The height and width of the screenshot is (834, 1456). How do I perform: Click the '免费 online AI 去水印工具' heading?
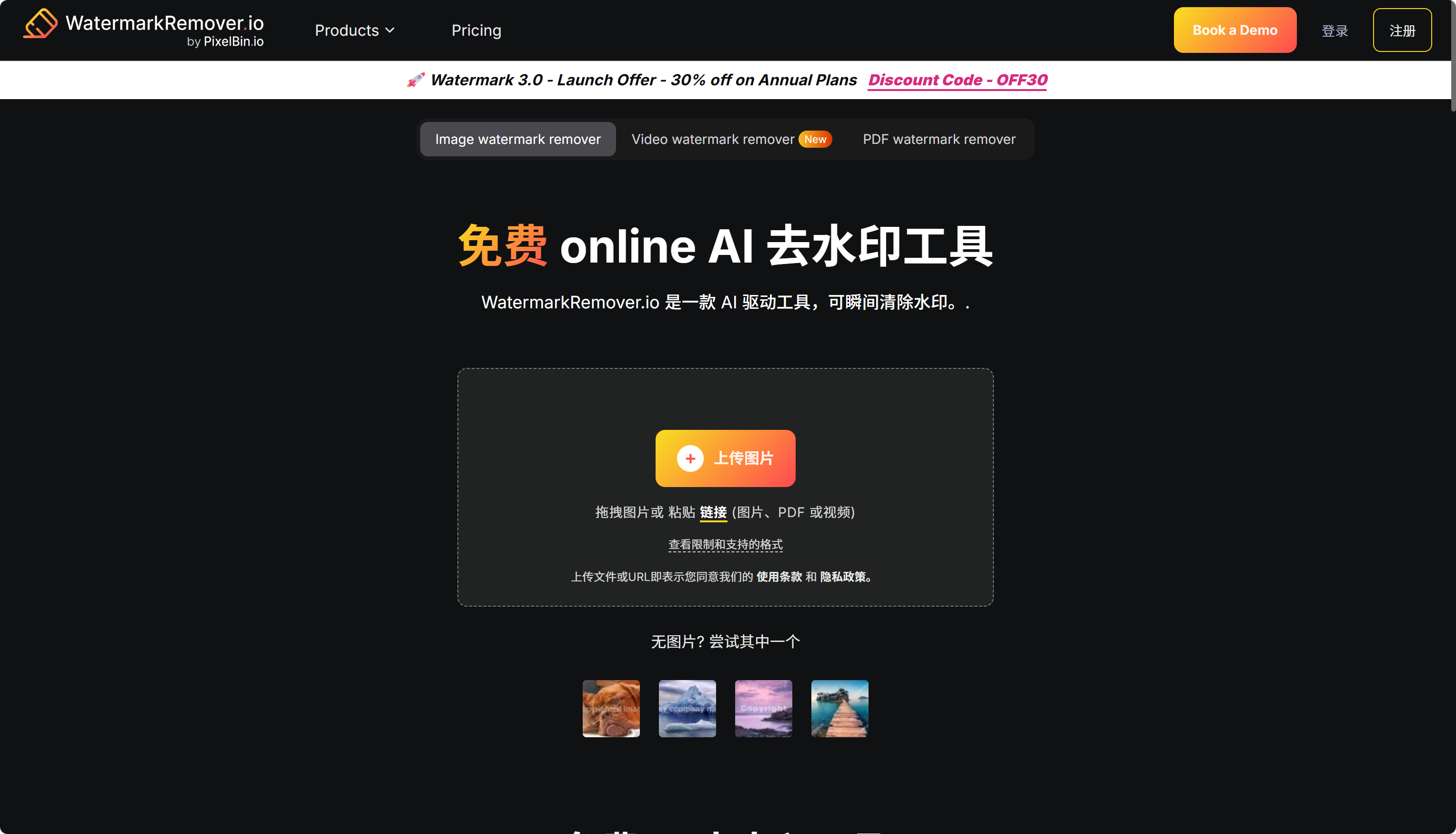[725, 246]
